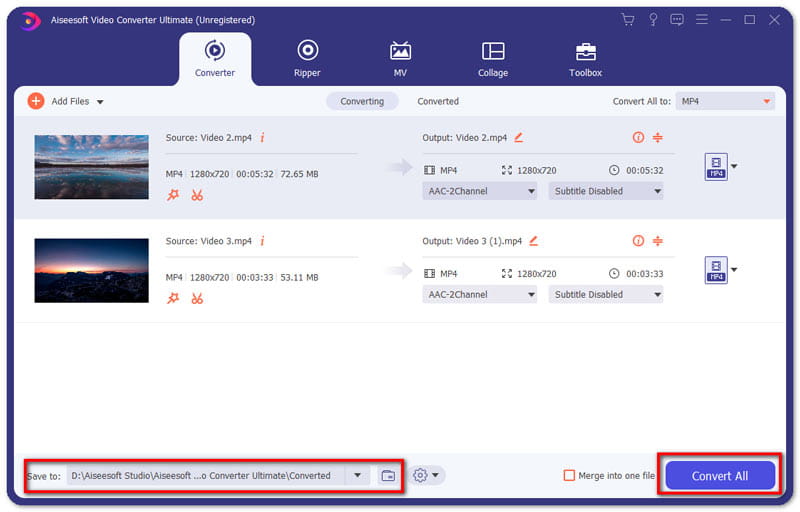Image resolution: width=800 pixels, height=512 pixels.
Task: Show the Converted list tab
Action: tap(438, 101)
